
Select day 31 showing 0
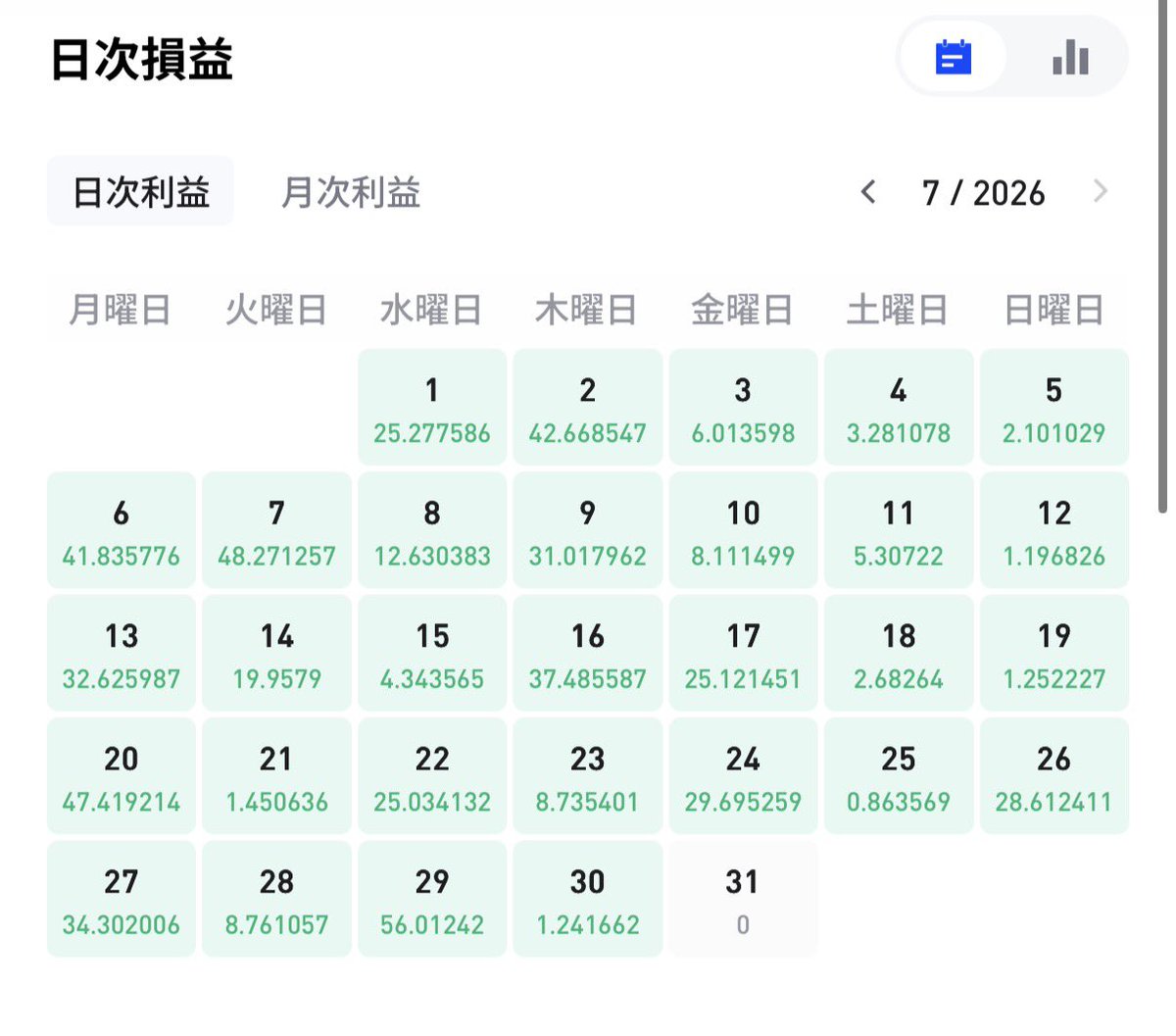(x=743, y=899)
